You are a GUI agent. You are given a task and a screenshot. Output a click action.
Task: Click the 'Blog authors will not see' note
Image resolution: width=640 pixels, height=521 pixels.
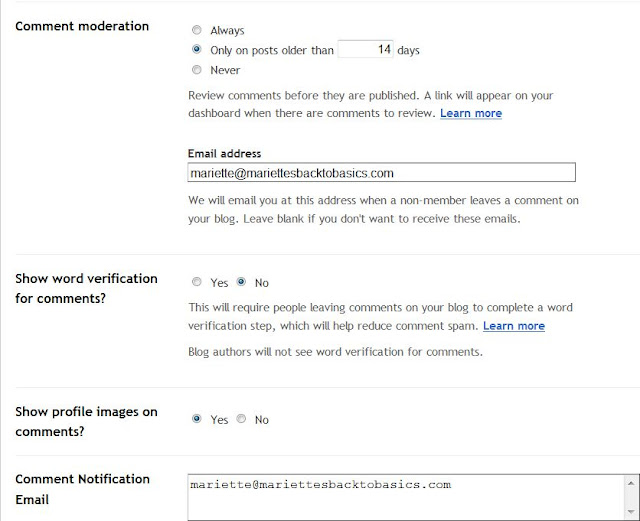(335, 352)
